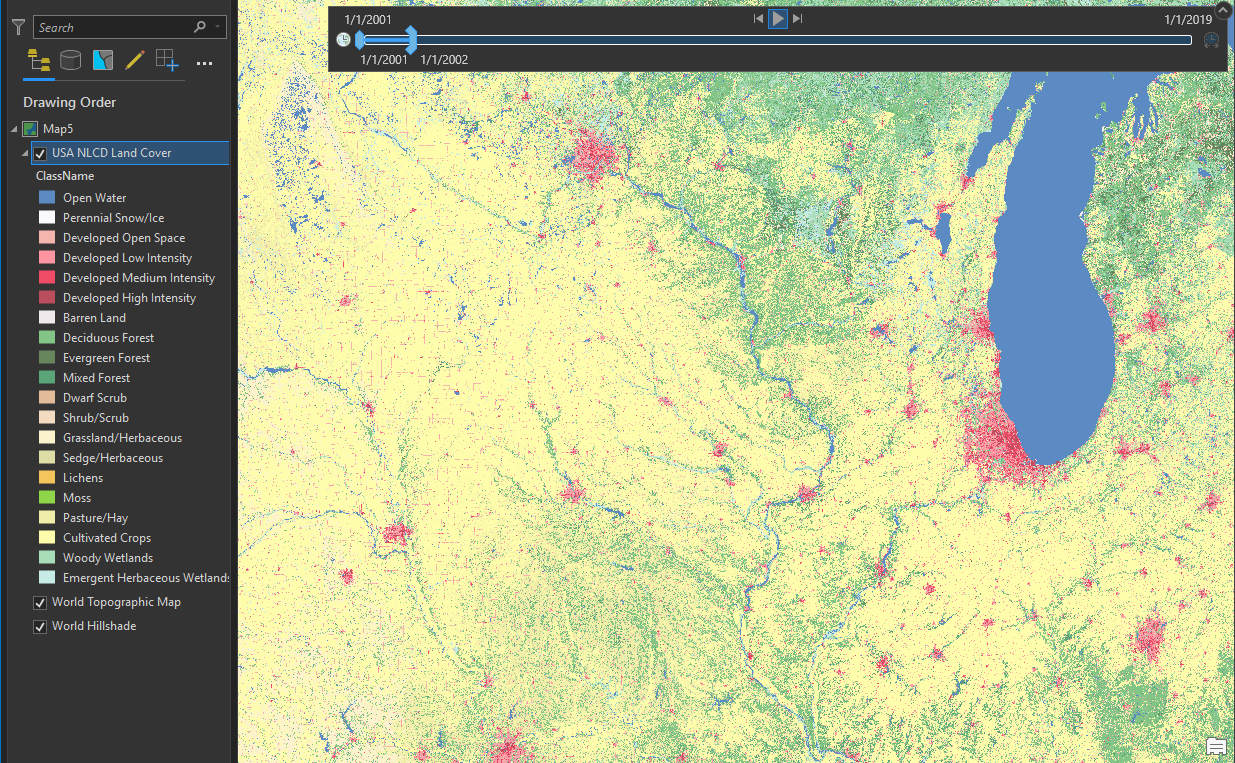The image size is (1235, 763).
Task: Click the Open Water color swatch
Action: coord(46,198)
